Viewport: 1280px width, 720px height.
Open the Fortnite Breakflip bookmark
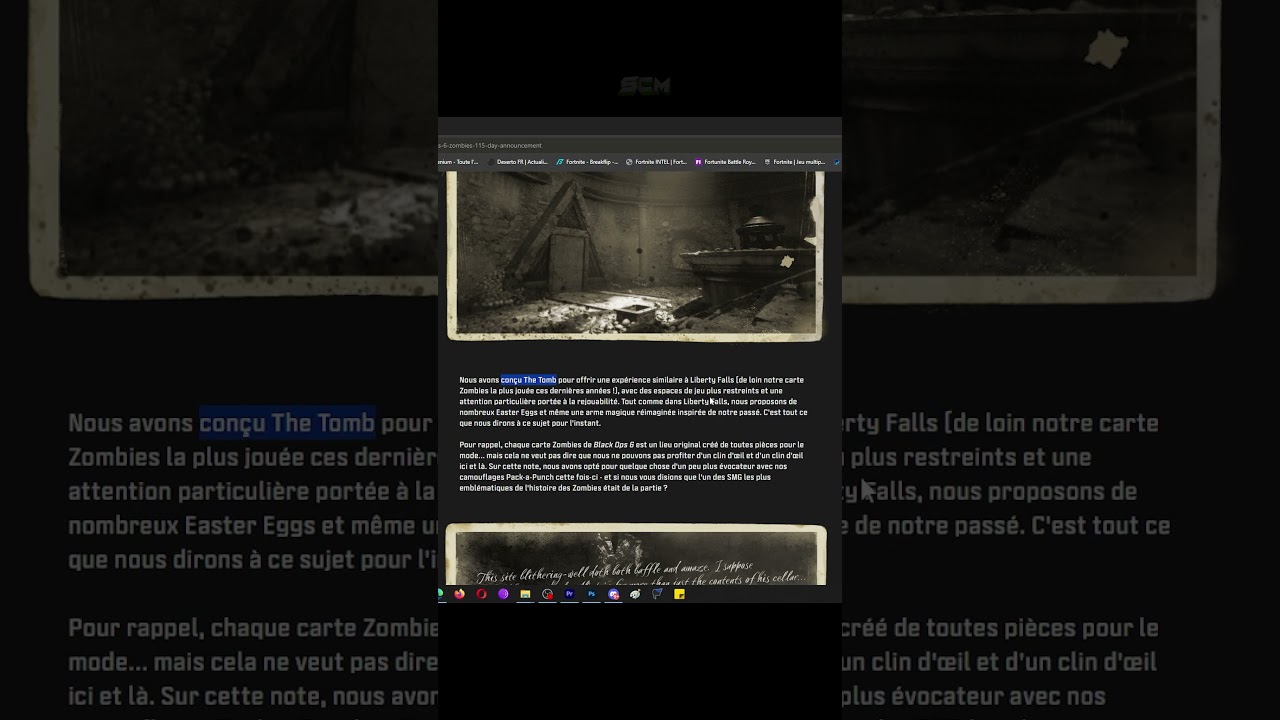click(x=587, y=162)
